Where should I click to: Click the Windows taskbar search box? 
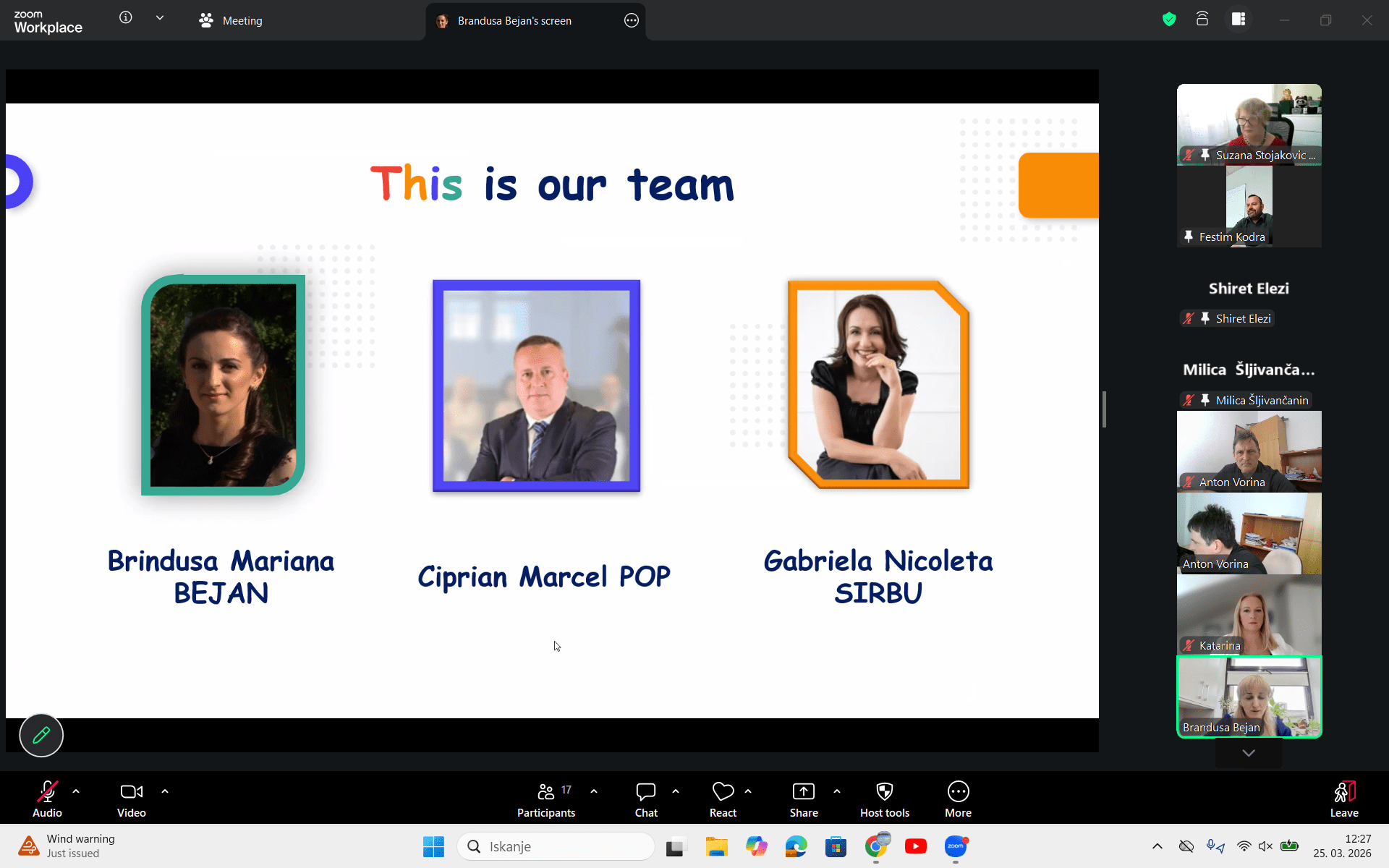click(556, 846)
